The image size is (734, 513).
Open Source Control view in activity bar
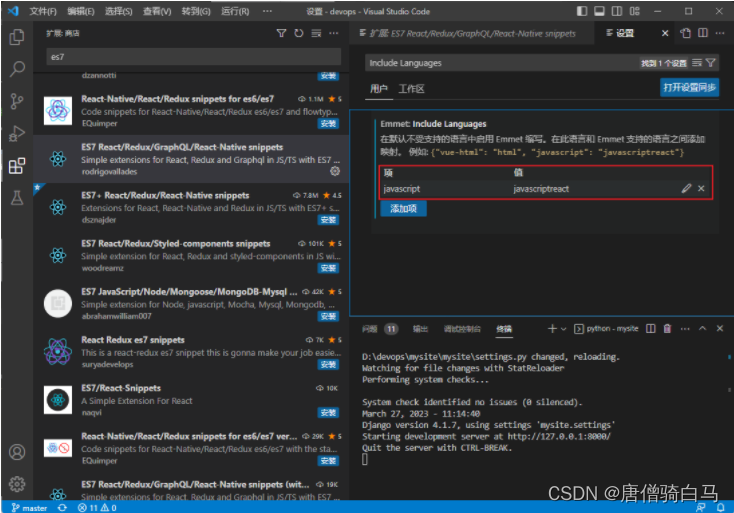[x=17, y=101]
